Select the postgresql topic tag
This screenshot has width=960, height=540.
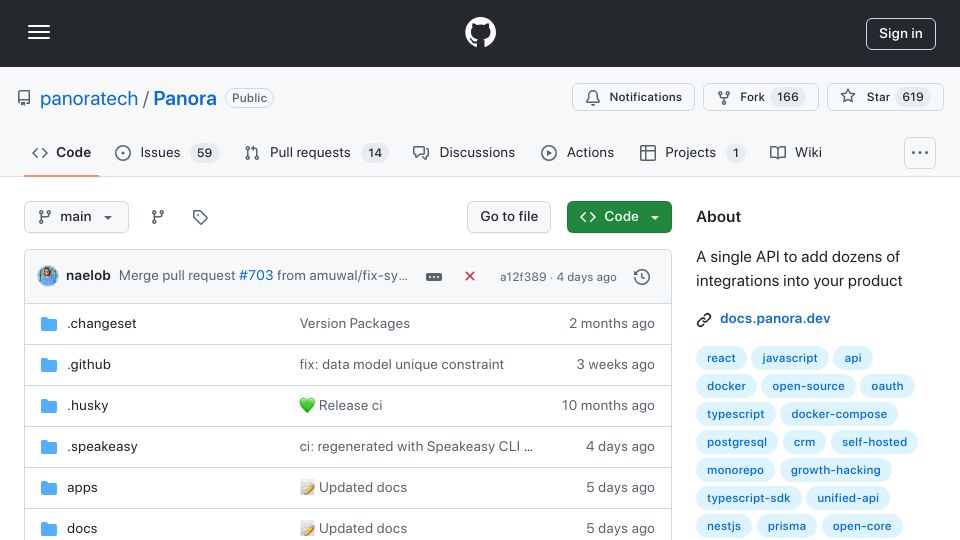click(x=737, y=442)
